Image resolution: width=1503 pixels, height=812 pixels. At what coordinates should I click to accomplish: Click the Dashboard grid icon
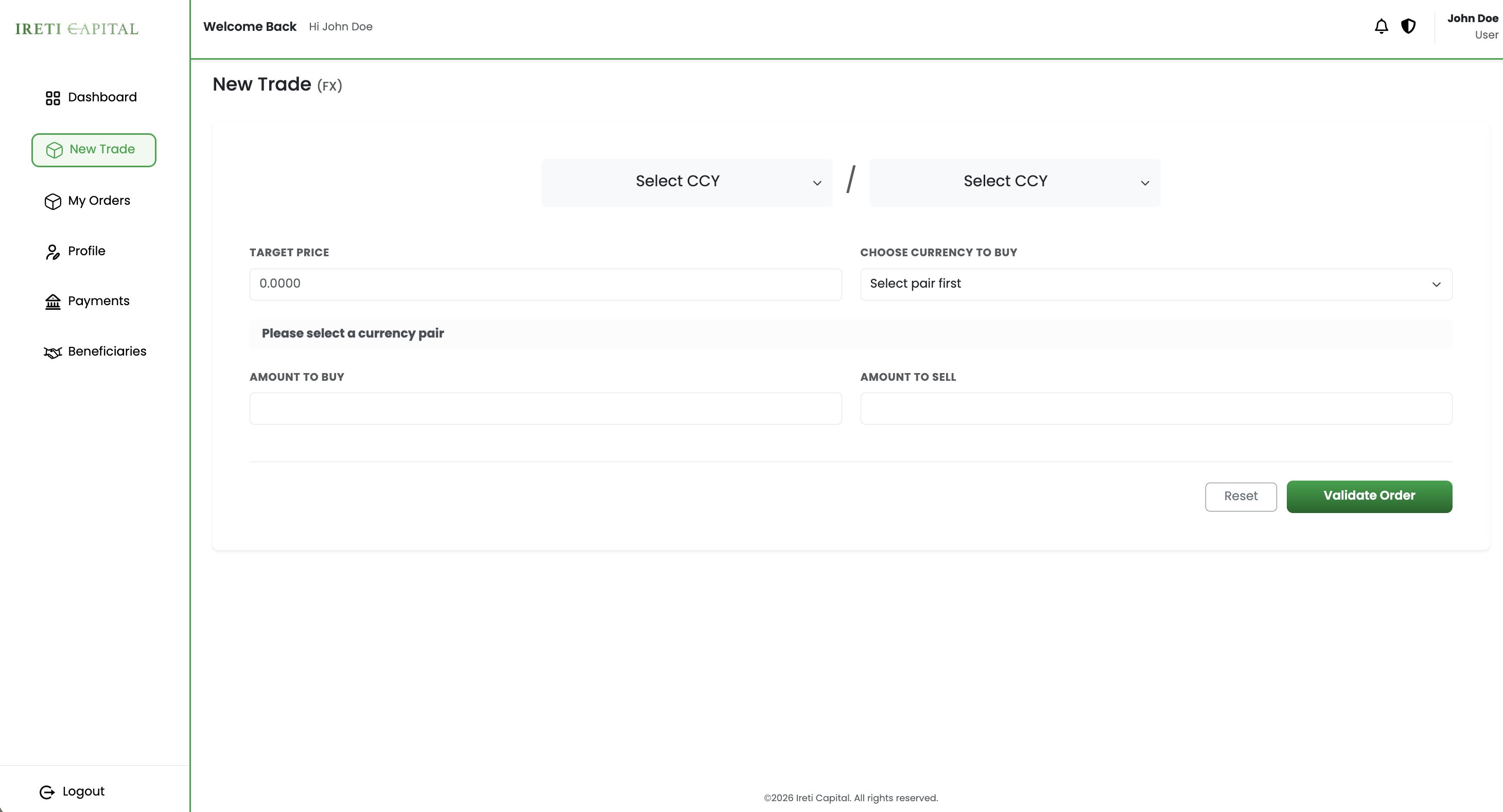pos(53,97)
